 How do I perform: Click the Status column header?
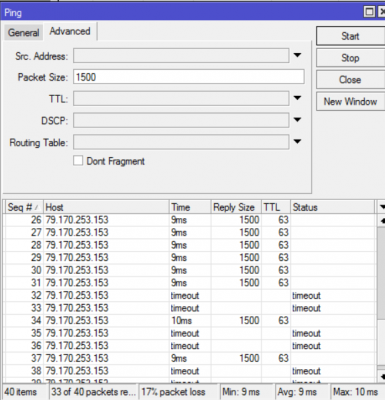pos(333,207)
